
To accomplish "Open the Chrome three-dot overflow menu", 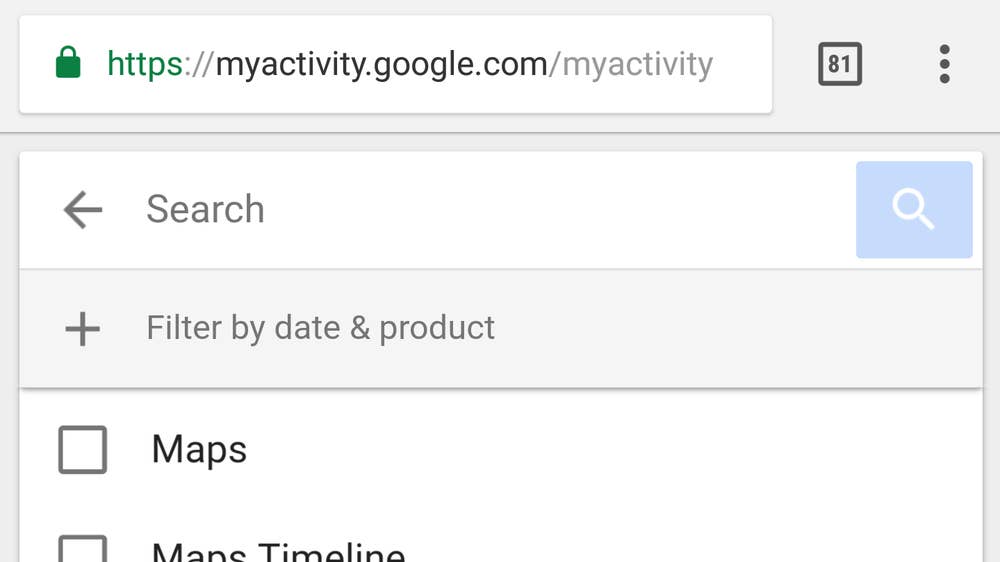I will point(945,64).
